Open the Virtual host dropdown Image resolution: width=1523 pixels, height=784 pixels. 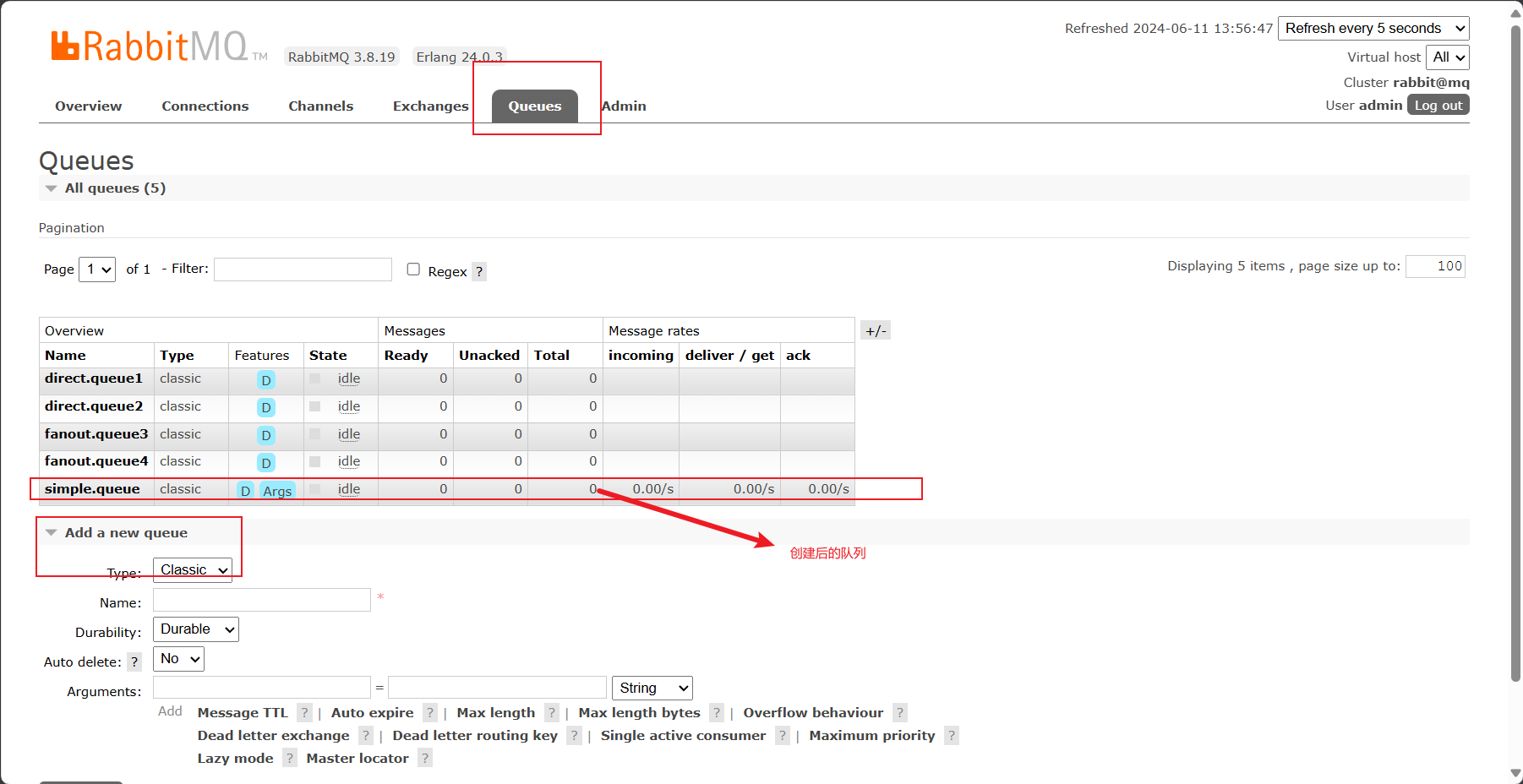tap(1448, 57)
